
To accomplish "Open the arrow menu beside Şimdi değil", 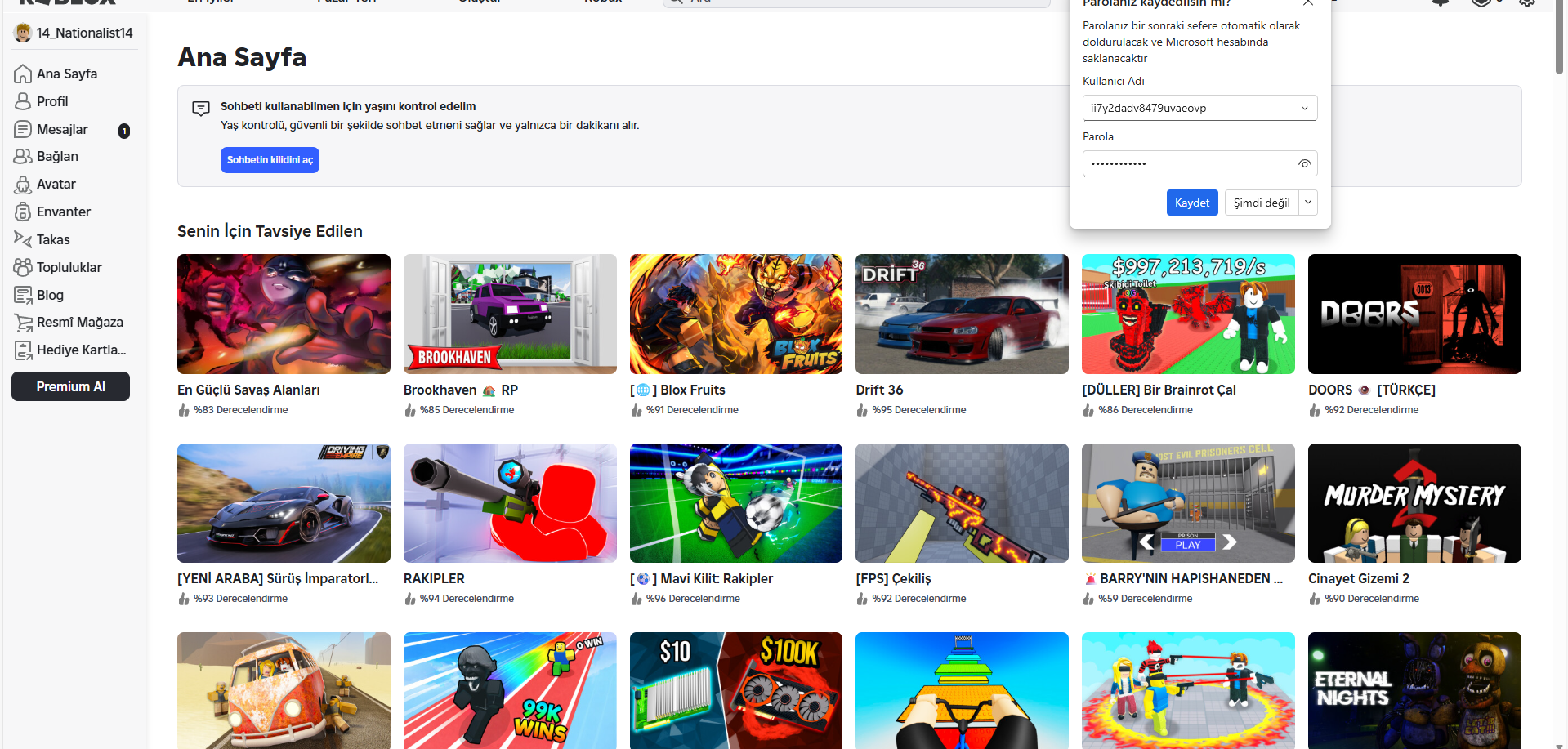I will (x=1307, y=203).
